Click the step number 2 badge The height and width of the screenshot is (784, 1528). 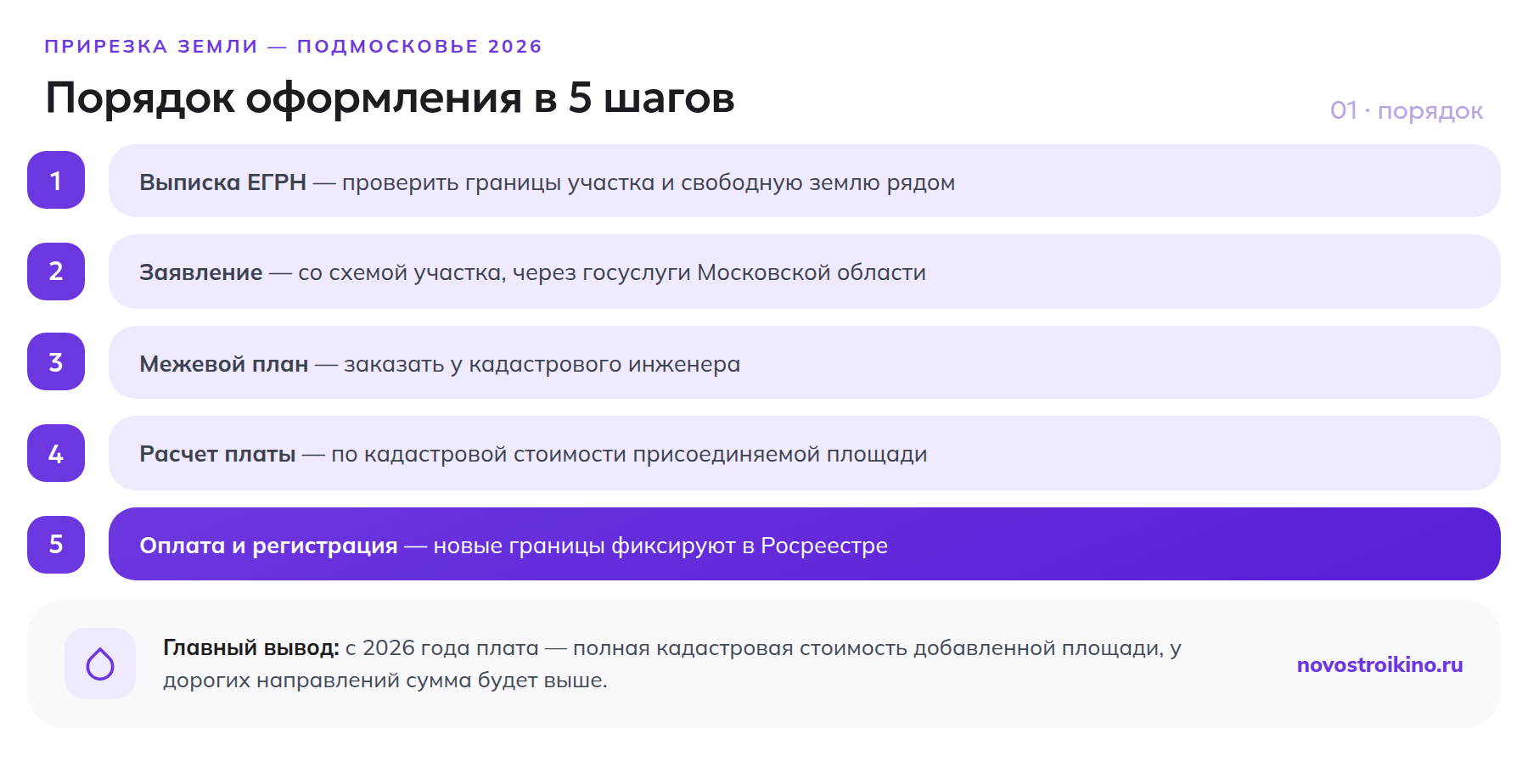point(56,272)
